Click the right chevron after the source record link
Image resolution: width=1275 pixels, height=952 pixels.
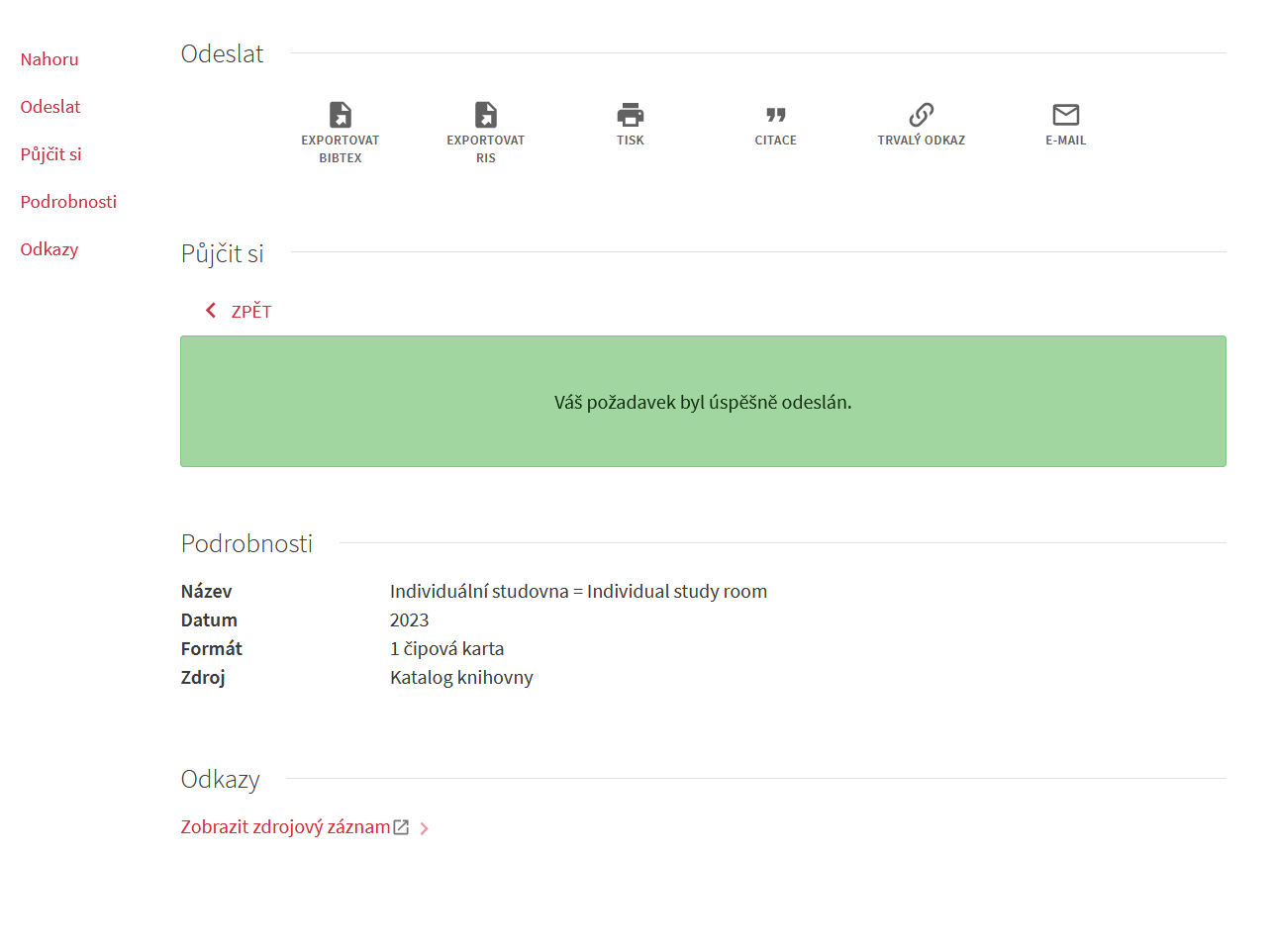(x=425, y=828)
